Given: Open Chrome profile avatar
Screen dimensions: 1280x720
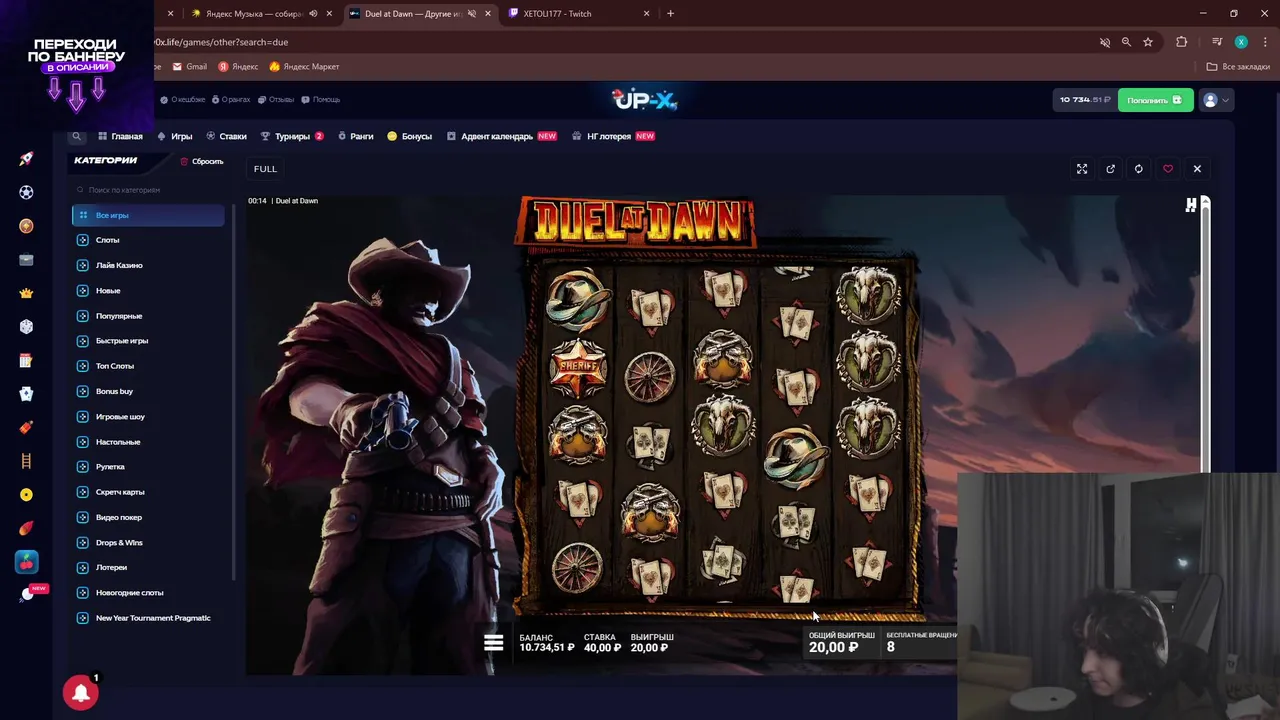Looking at the screenshot, I should [1241, 42].
